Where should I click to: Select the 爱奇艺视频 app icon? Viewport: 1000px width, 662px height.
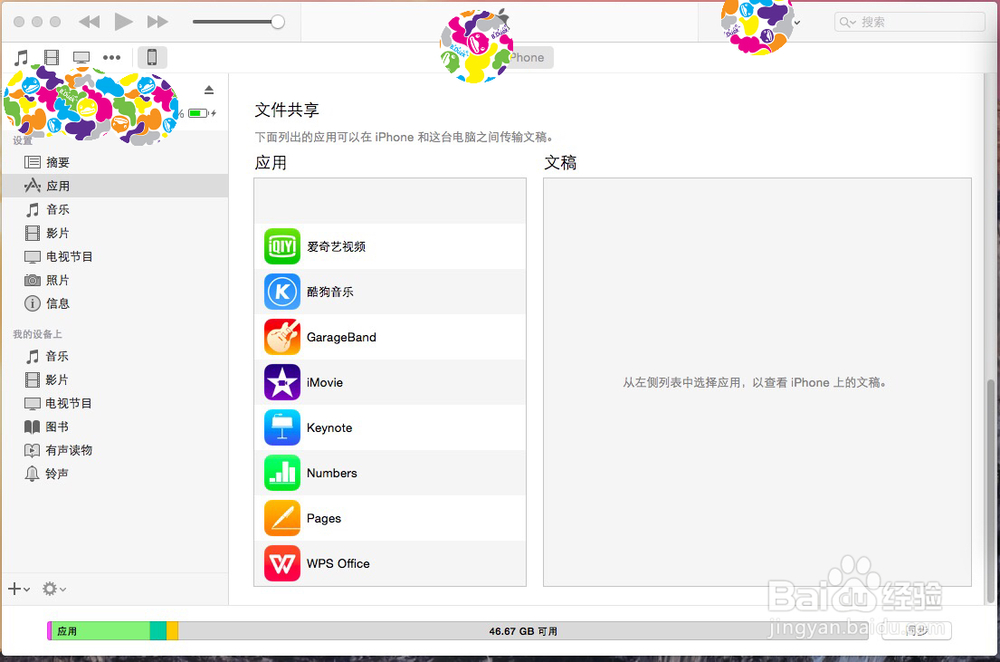(281, 246)
